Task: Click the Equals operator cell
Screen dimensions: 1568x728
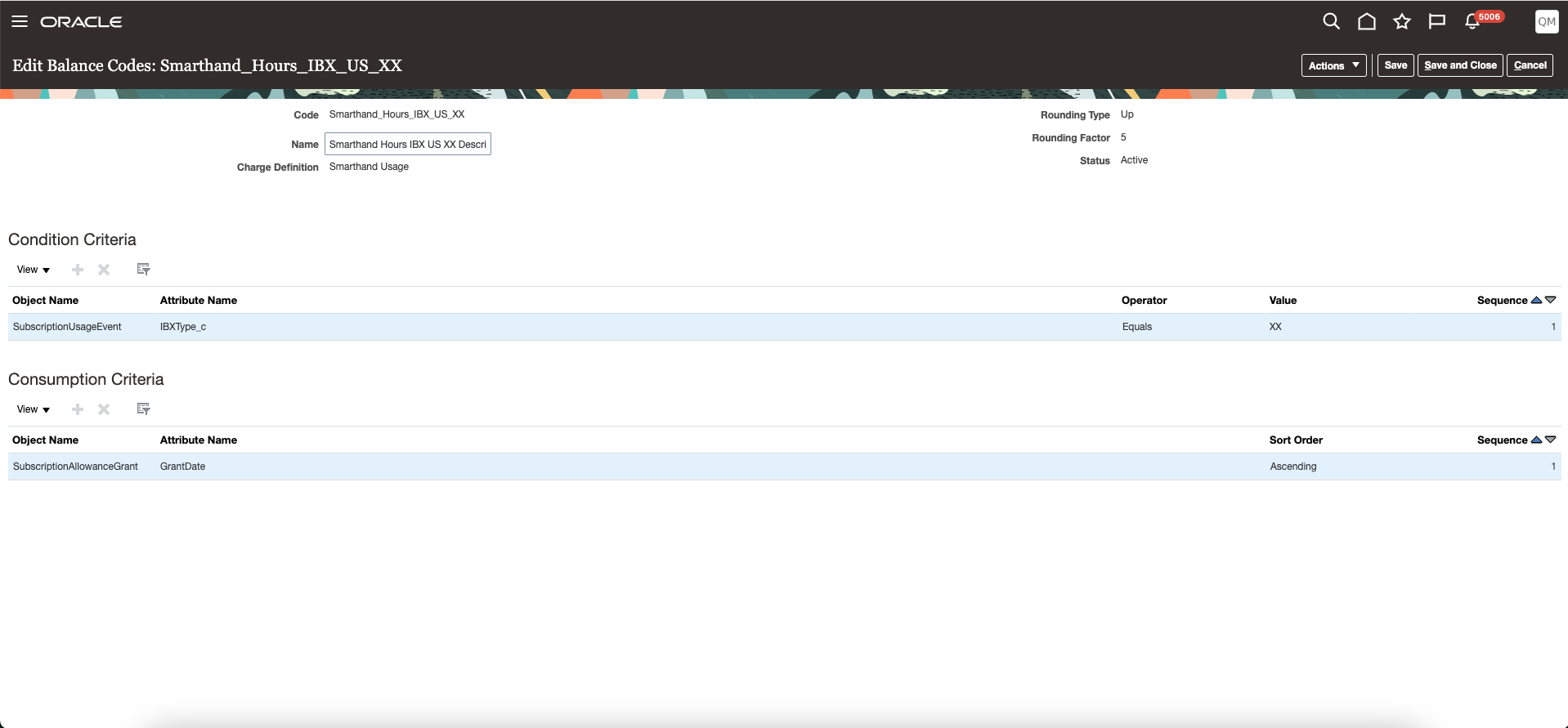Action: (x=1137, y=327)
